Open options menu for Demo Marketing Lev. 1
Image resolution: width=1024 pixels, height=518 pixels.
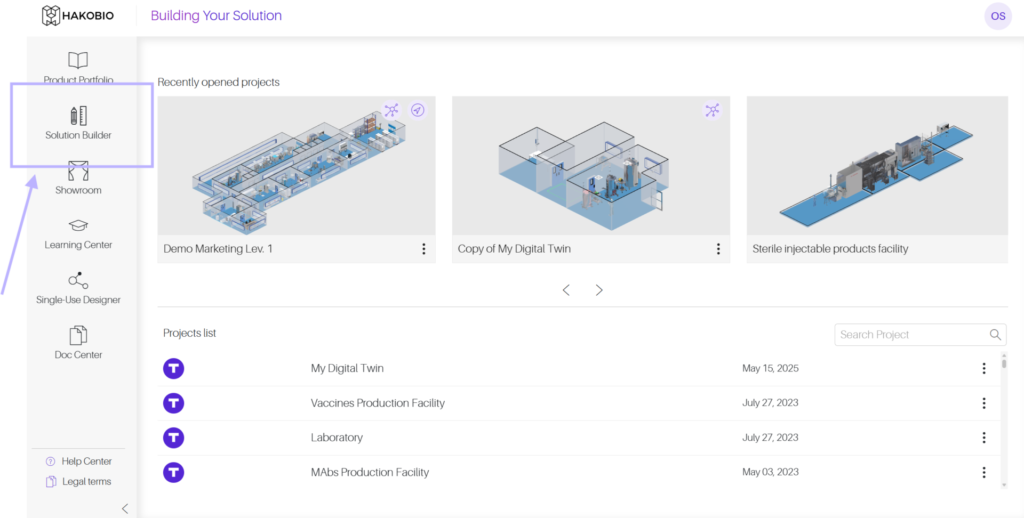pyautogui.click(x=423, y=249)
